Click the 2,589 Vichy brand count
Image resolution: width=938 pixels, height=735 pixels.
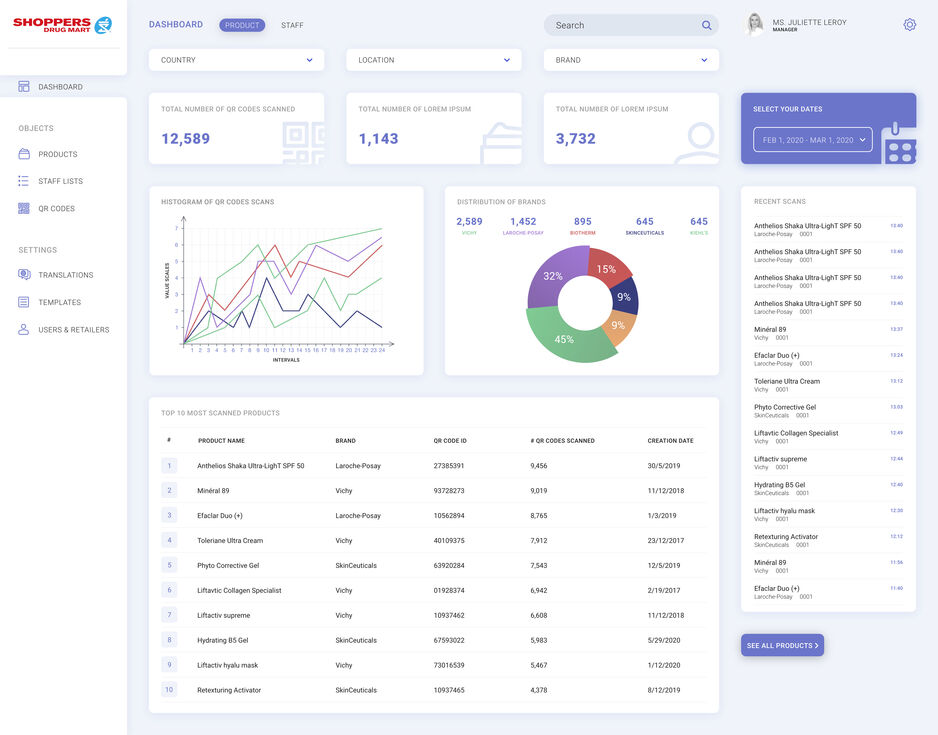469,221
